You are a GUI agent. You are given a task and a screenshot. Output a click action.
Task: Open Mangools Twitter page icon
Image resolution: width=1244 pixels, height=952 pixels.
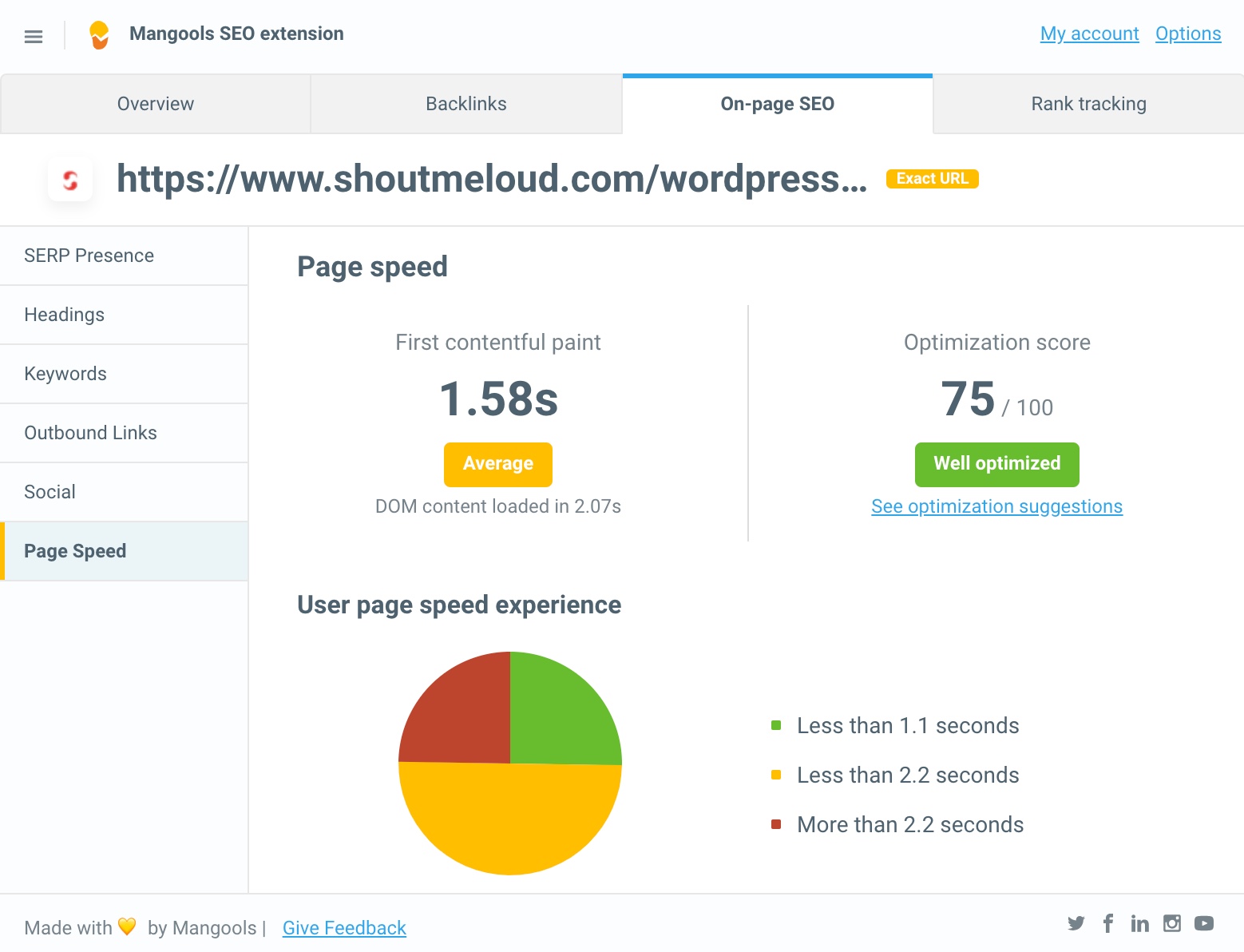click(1076, 924)
